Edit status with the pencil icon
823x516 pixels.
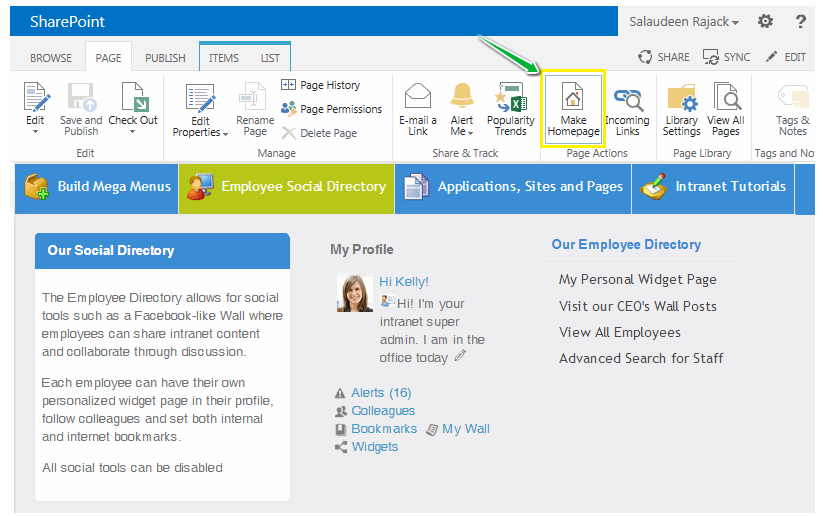460,356
